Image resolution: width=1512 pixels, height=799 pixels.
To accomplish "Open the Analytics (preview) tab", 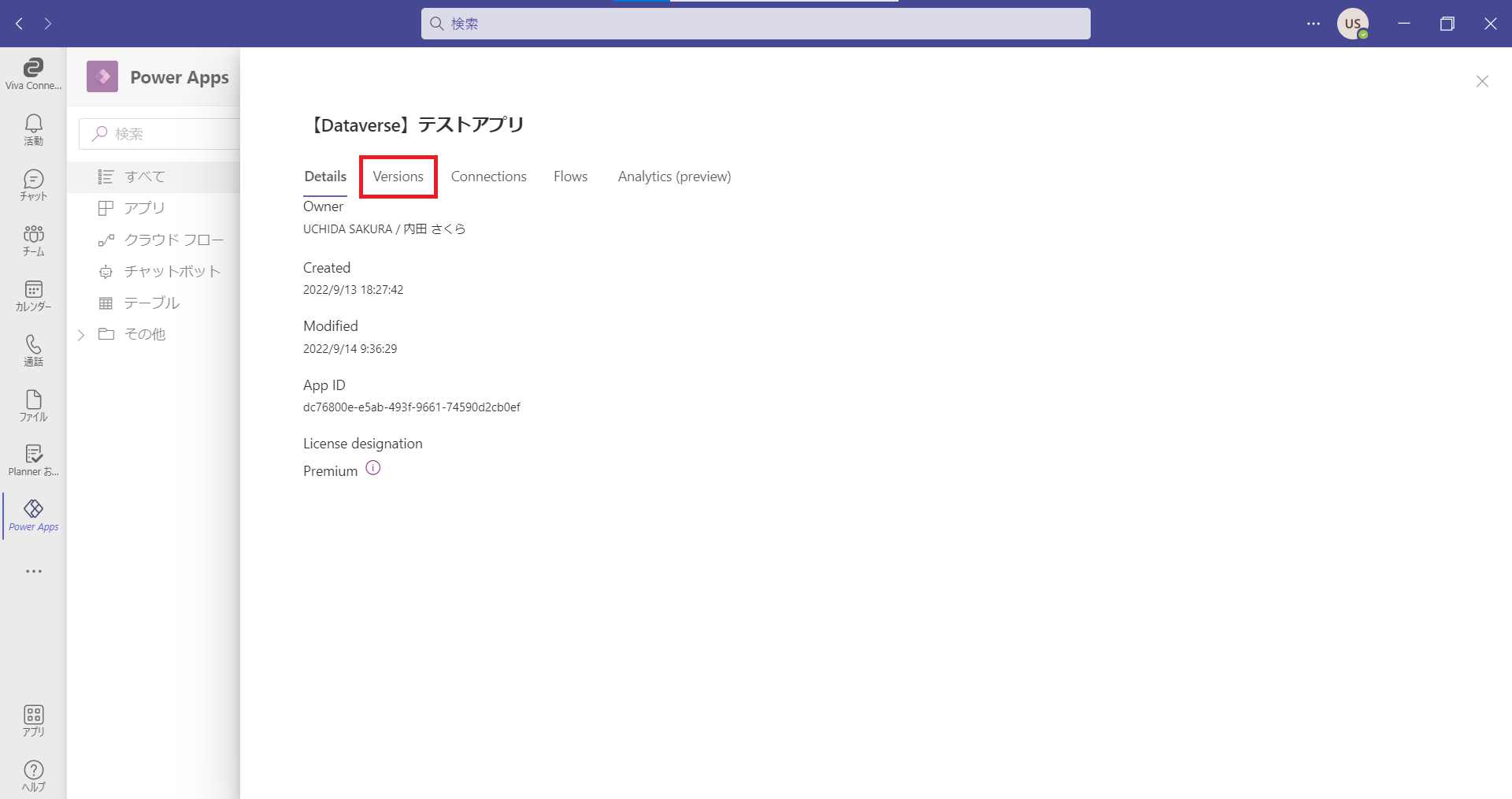I will (x=674, y=177).
